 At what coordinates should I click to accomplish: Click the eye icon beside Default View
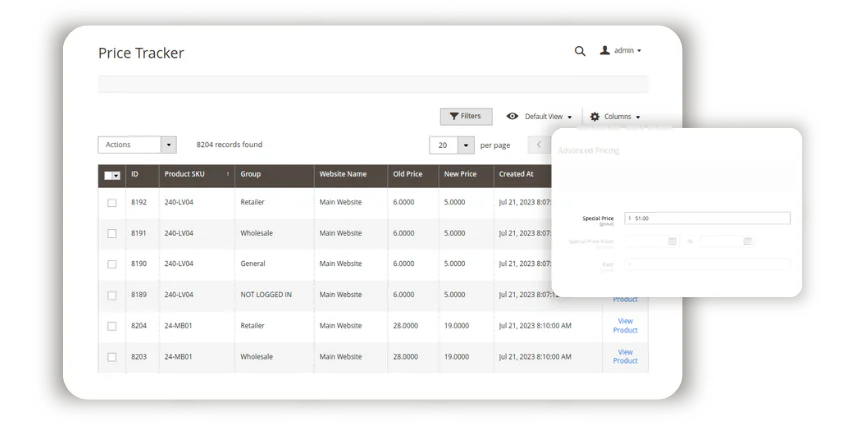pos(512,116)
